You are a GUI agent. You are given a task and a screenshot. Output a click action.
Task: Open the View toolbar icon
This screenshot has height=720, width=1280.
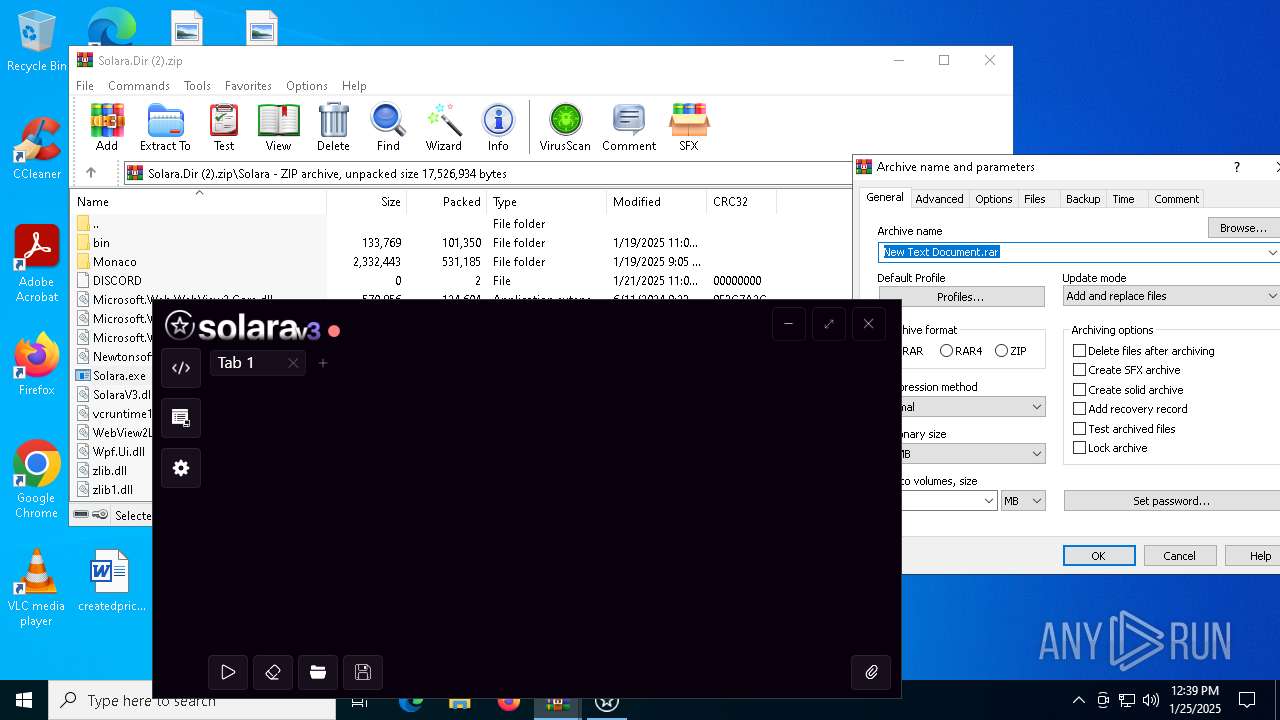point(278,127)
